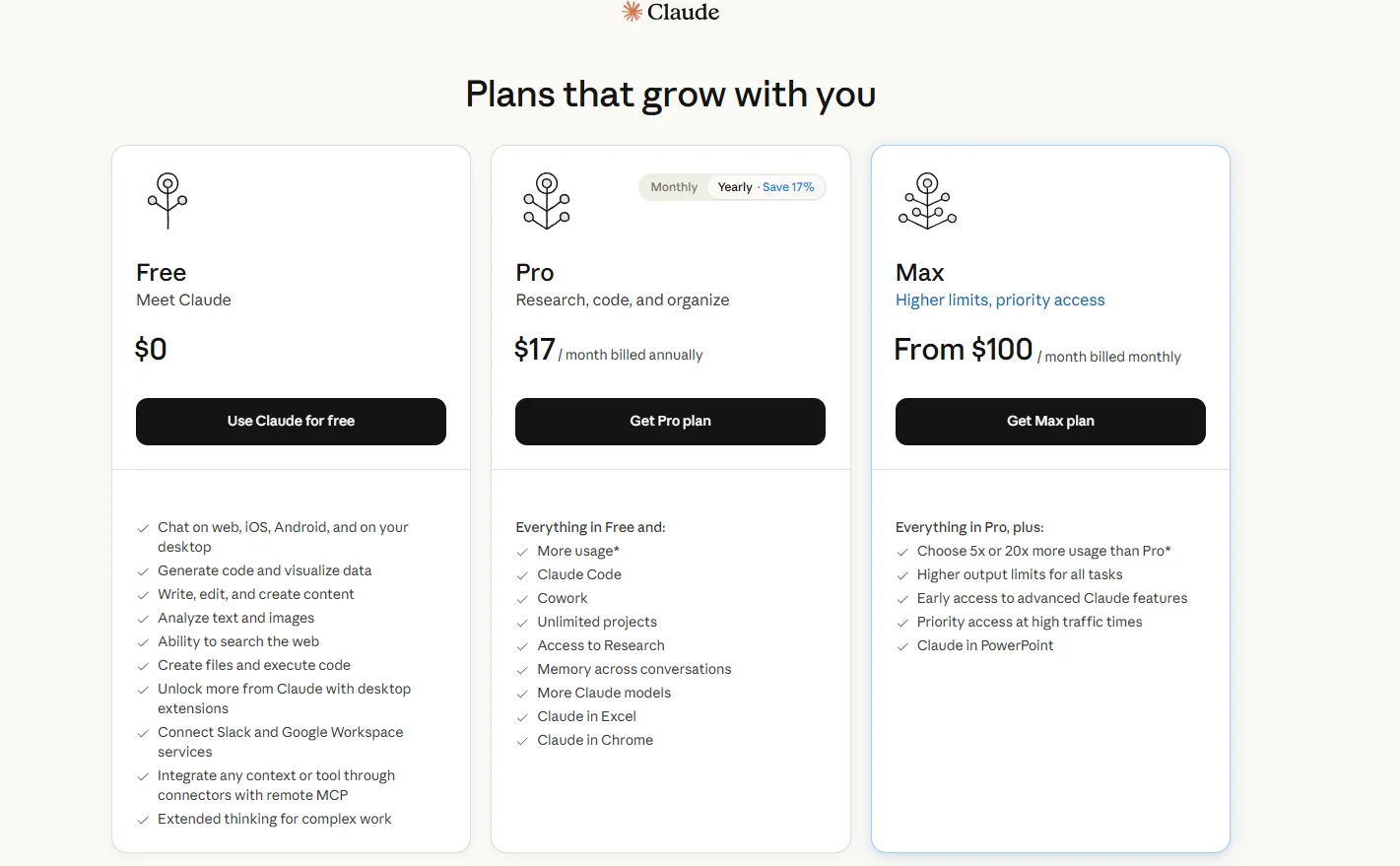The image size is (1400, 866).
Task: Click checkmark next to Access to Research
Action: (522, 646)
